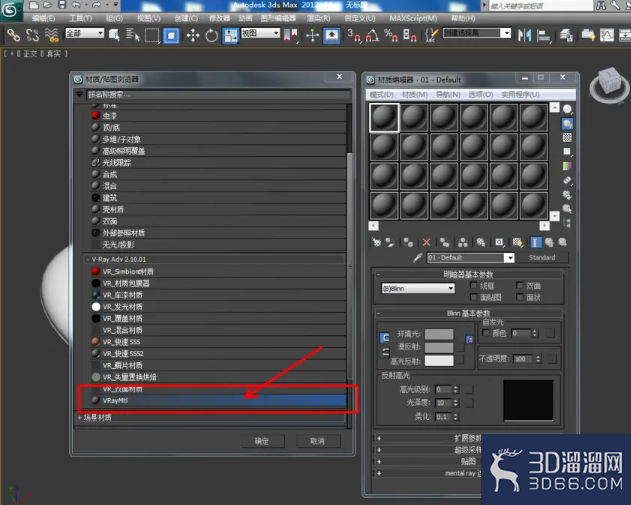
Task: Enable the 面状 faceted checkbox
Action: click(520, 297)
